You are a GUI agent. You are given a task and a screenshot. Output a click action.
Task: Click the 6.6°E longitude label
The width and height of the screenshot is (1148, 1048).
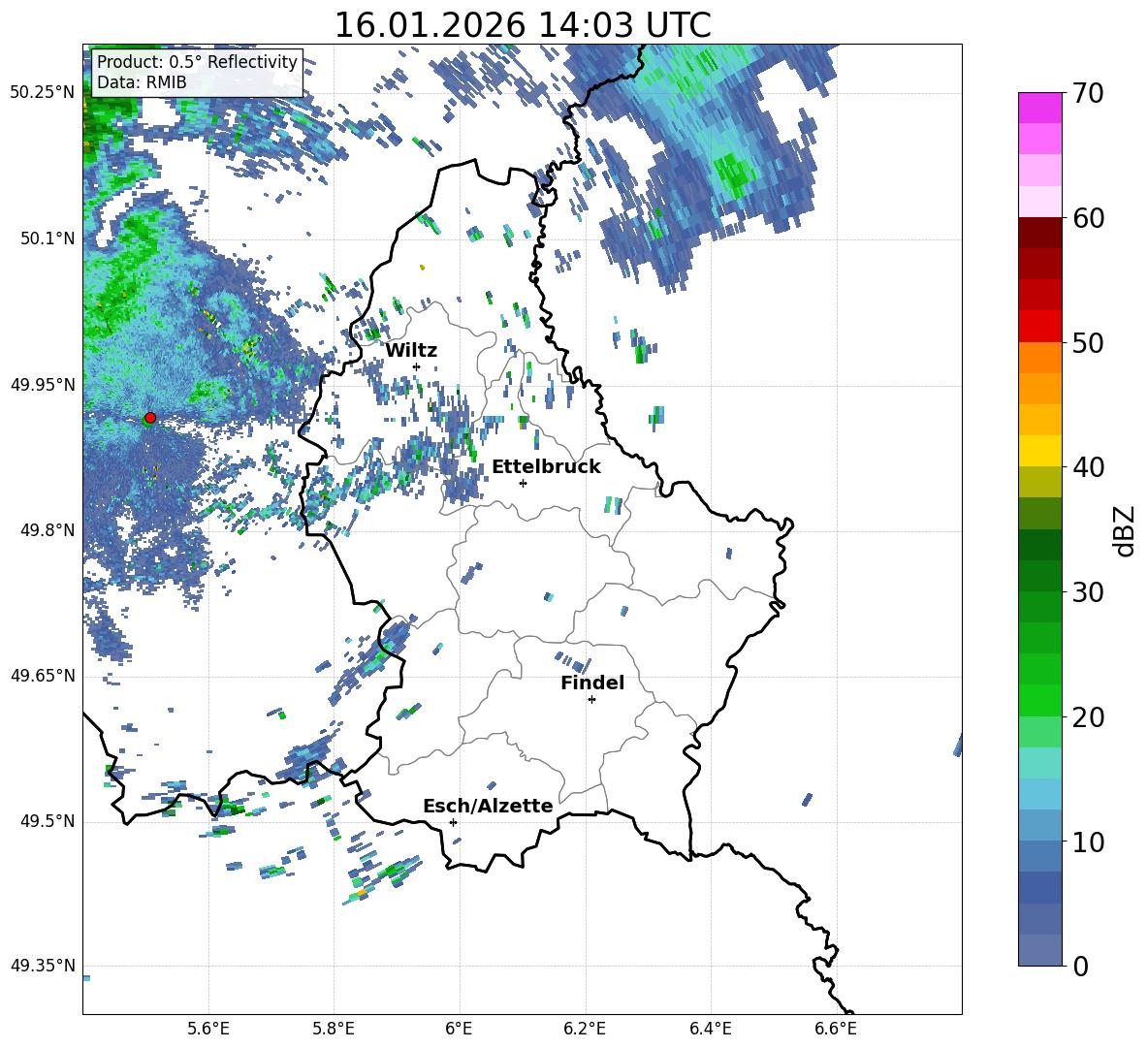[836, 1029]
